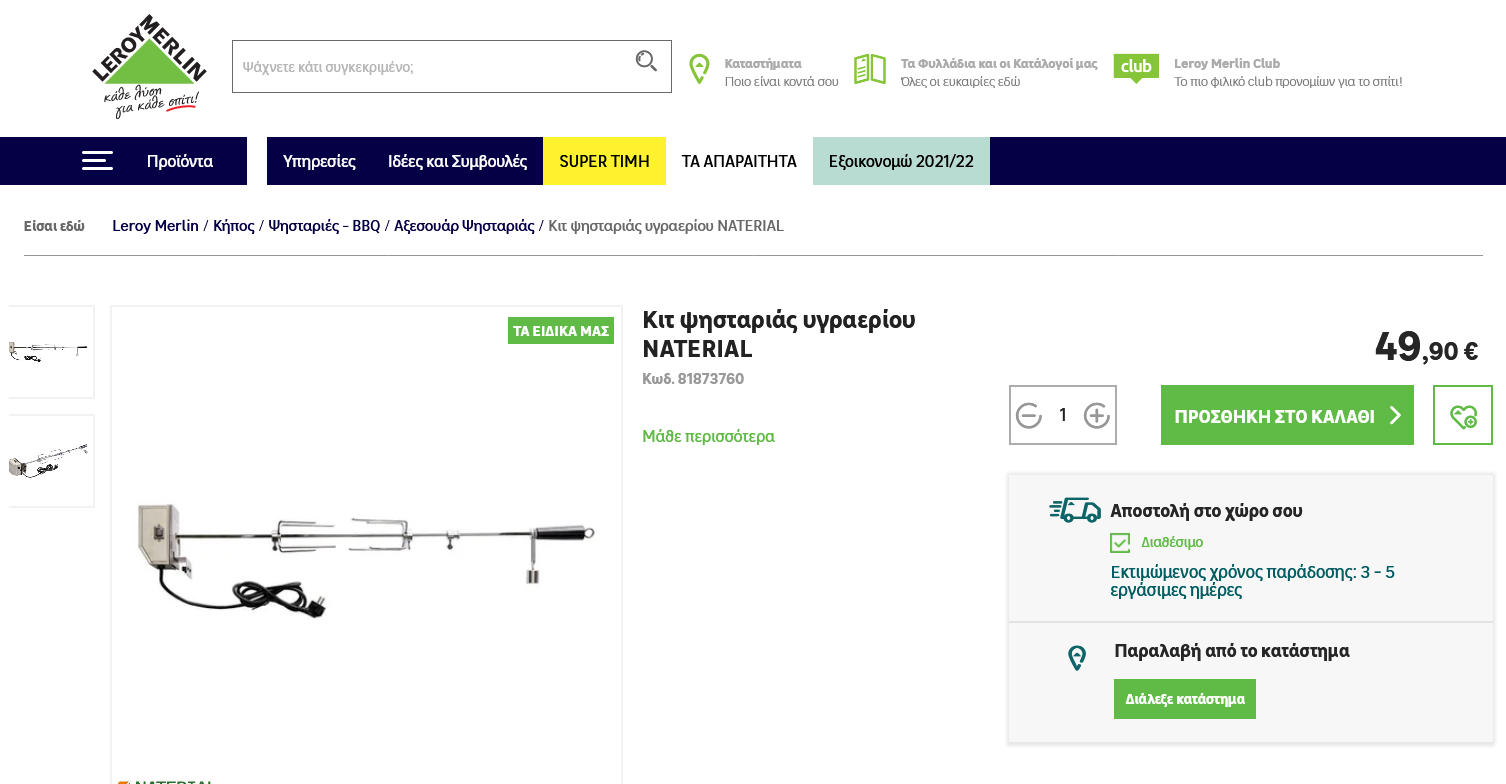Click ΠΡΟΣΘΗΚΗ ΣΤΟ ΚΑΛΑΘΙ button

pyautogui.click(x=1287, y=415)
